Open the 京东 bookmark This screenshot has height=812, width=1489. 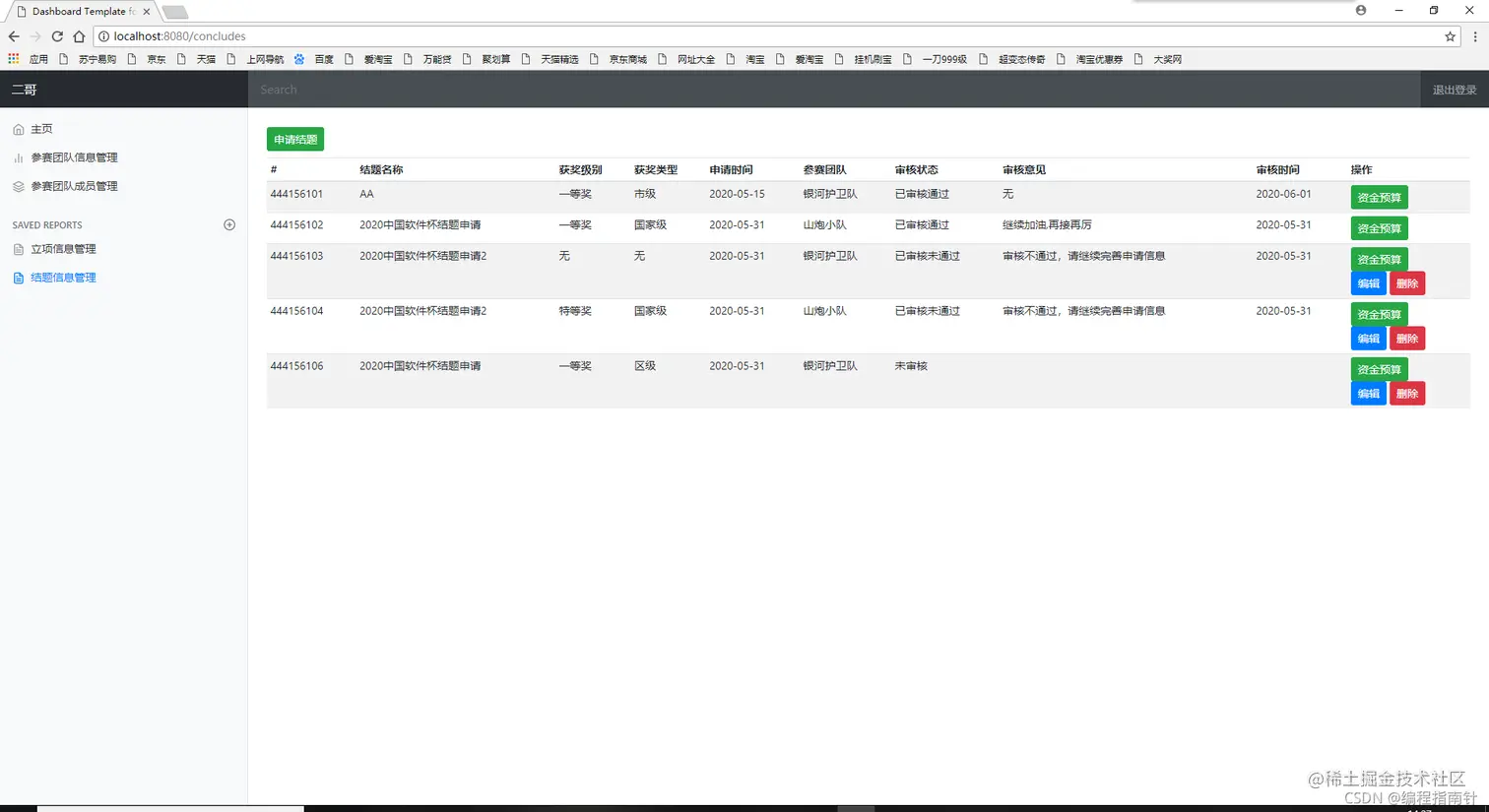[x=147, y=59]
